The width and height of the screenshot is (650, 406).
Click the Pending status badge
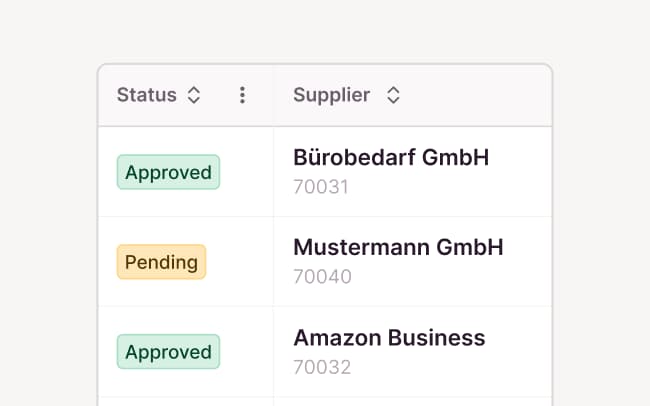coord(161,262)
